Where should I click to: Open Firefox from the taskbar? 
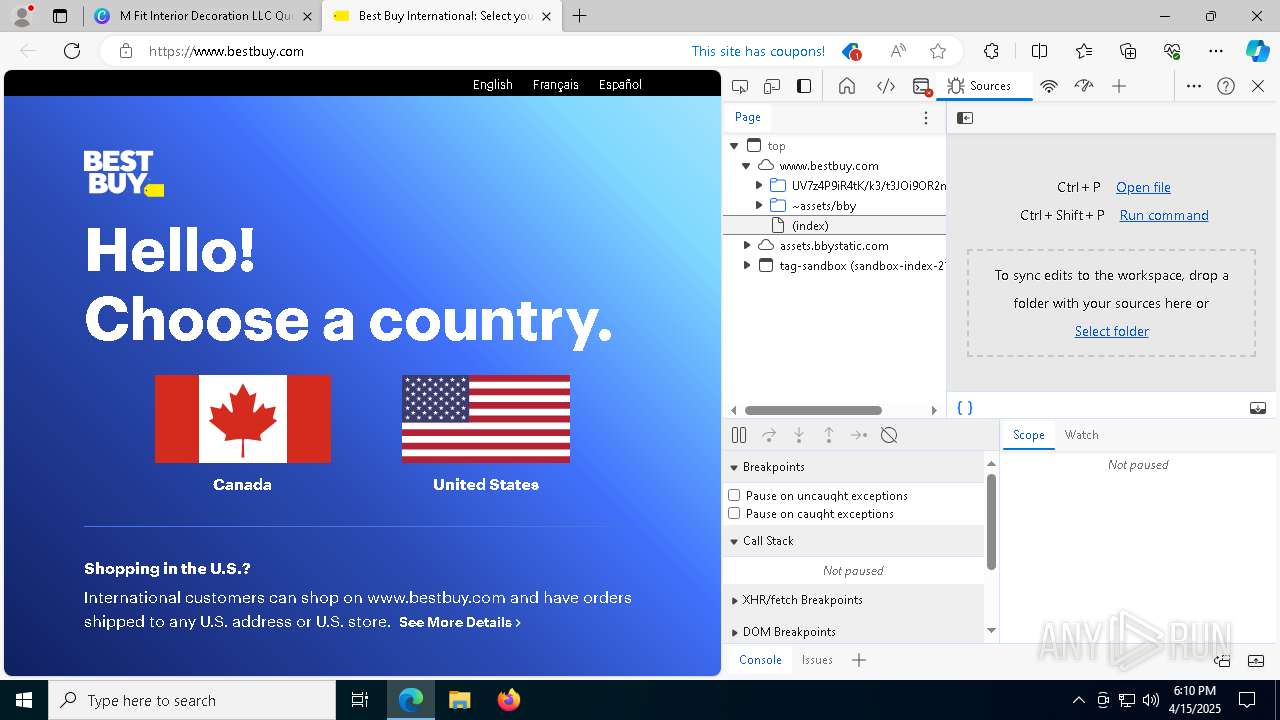(509, 700)
